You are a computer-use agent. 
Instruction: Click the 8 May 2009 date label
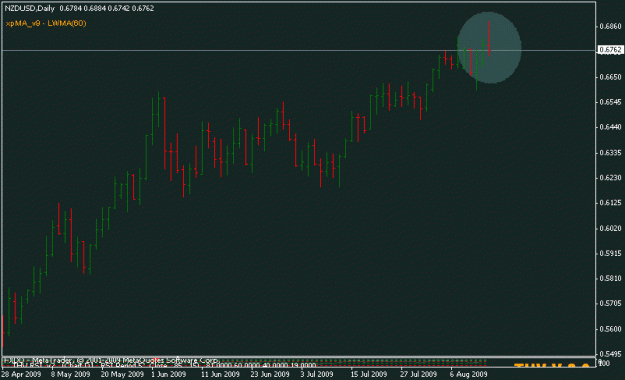[x=71, y=374]
